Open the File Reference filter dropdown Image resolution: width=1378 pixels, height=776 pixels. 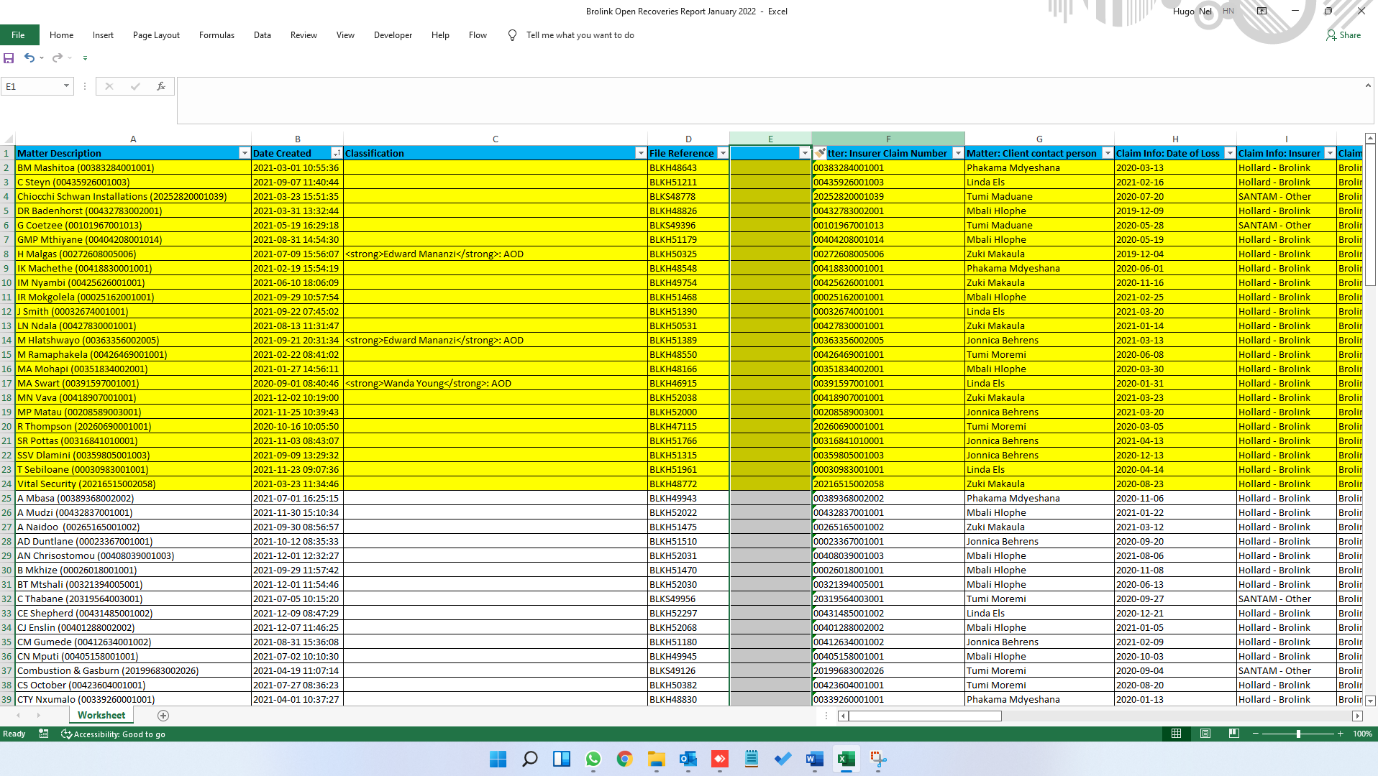click(x=723, y=153)
